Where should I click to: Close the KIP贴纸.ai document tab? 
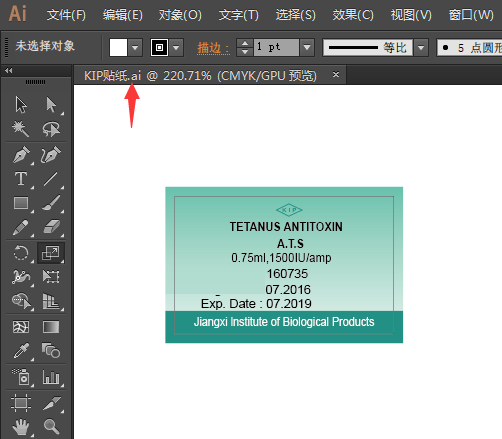[336, 74]
